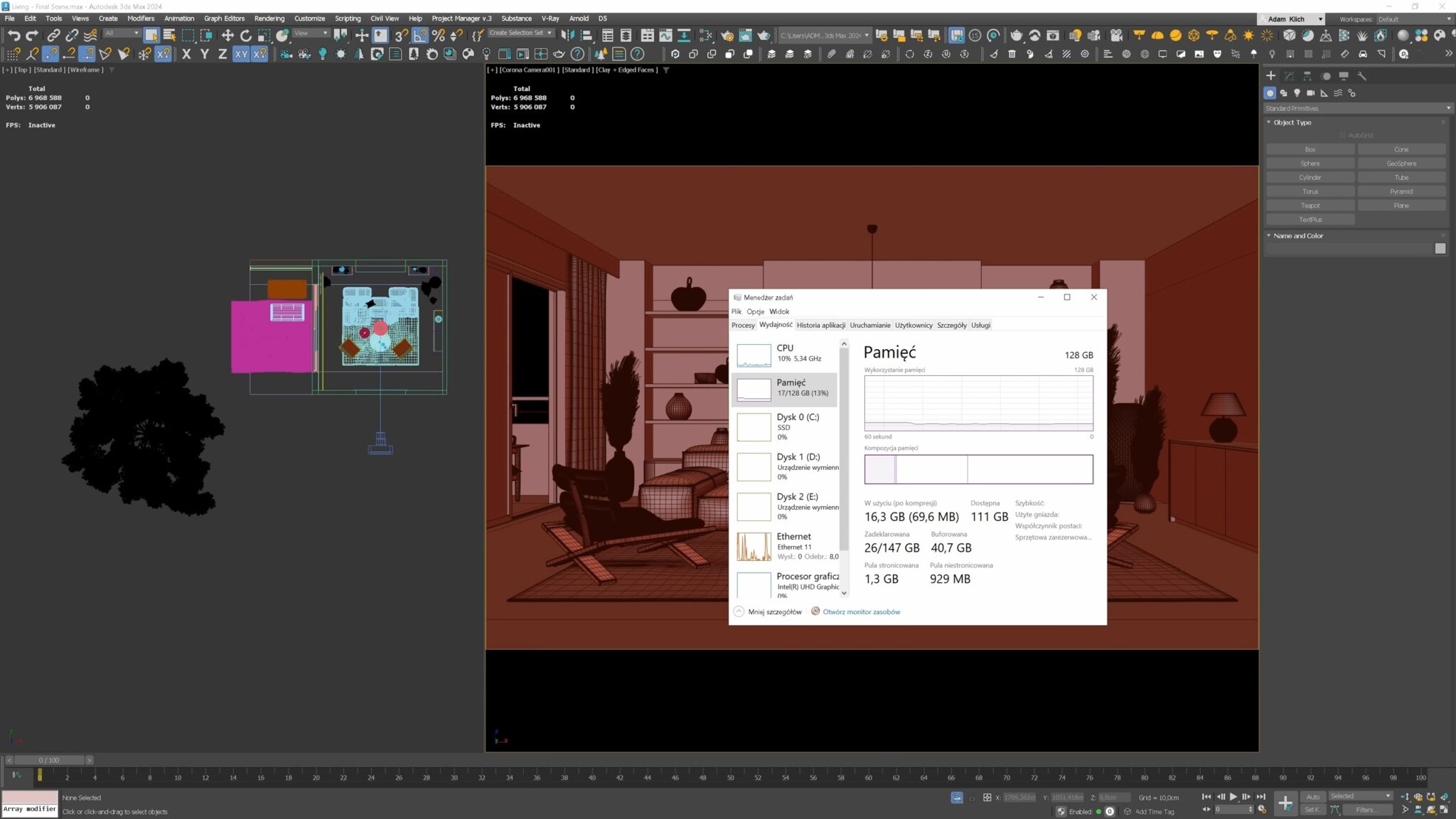Enable the AutoGrid checkbox
Image resolution: width=1456 pixels, height=819 pixels.
point(1342,135)
